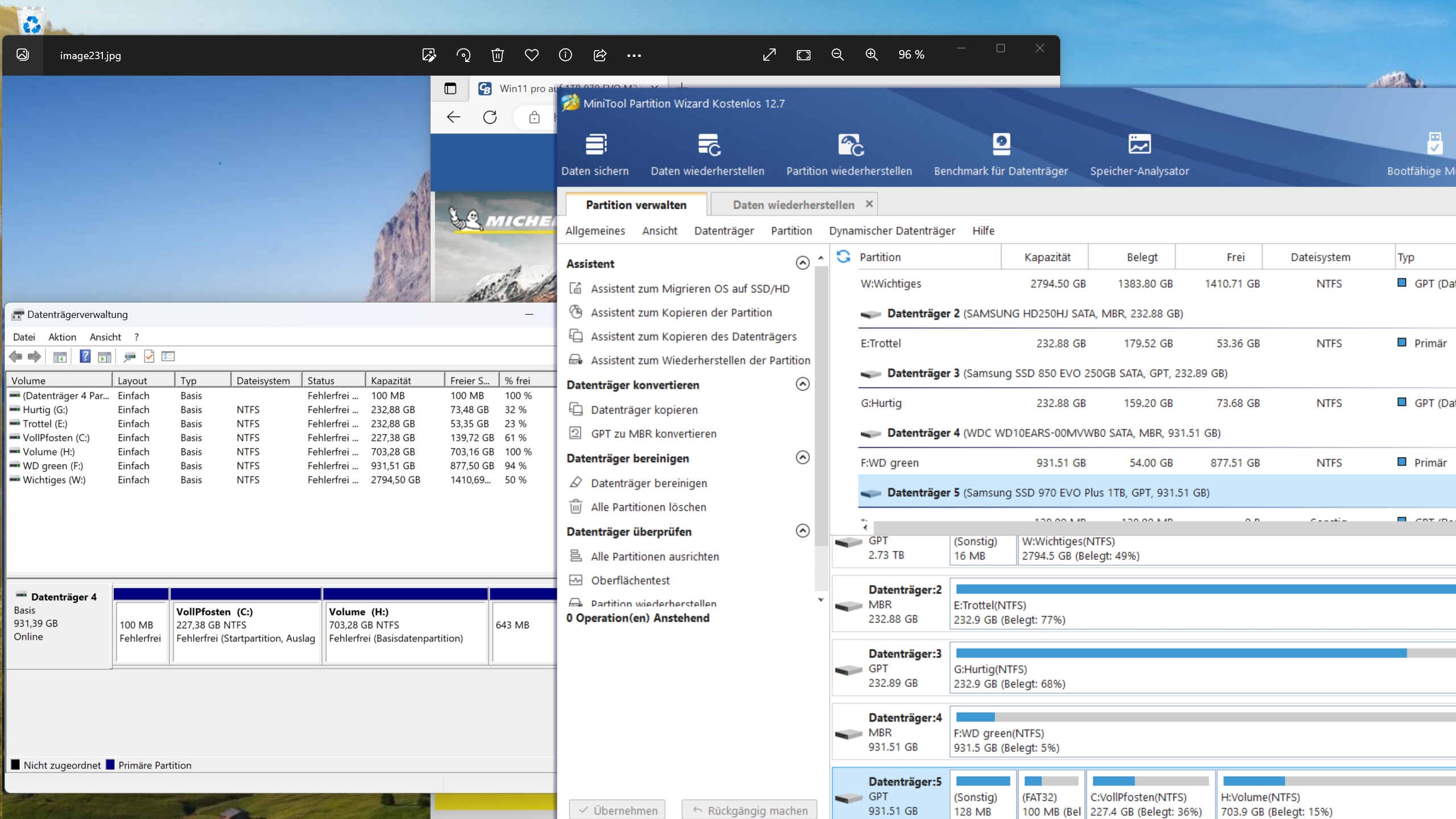Open Dynamischer Datenträger menu

[x=892, y=230]
